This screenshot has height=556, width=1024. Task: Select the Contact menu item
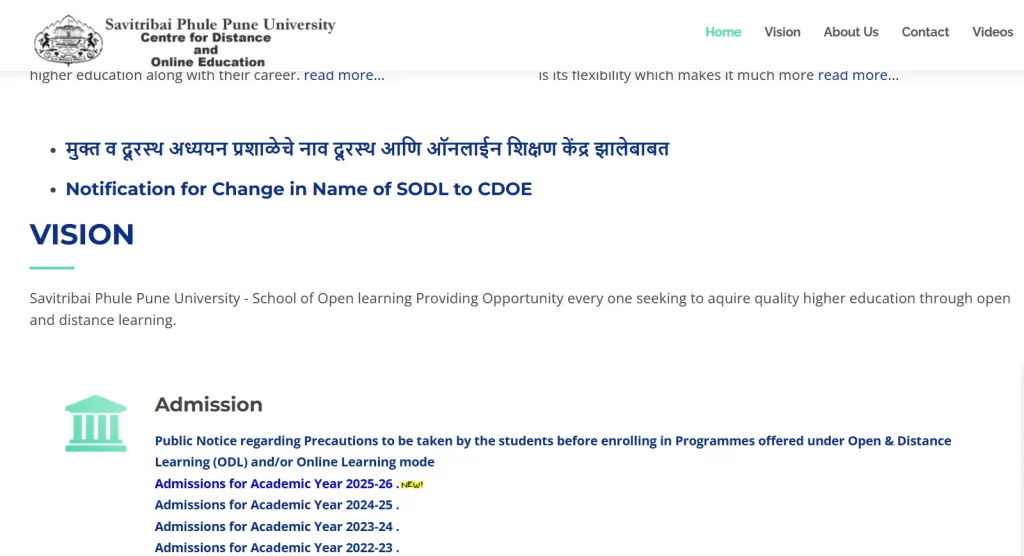pyautogui.click(x=925, y=32)
